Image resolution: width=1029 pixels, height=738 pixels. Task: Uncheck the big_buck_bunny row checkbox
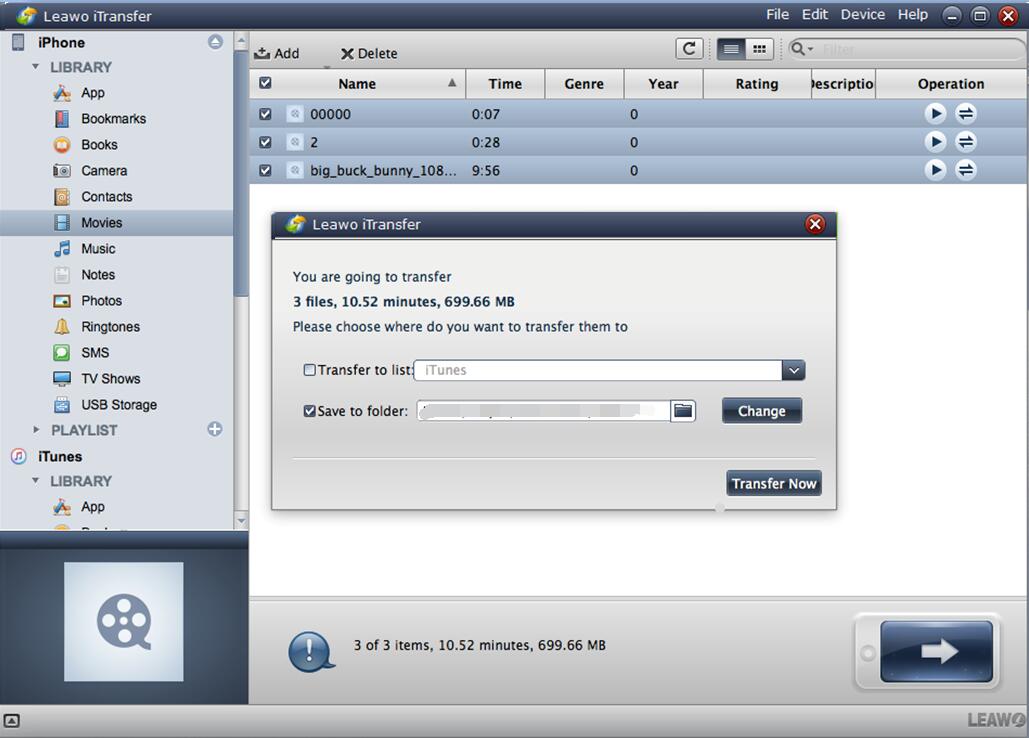(265, 171)
